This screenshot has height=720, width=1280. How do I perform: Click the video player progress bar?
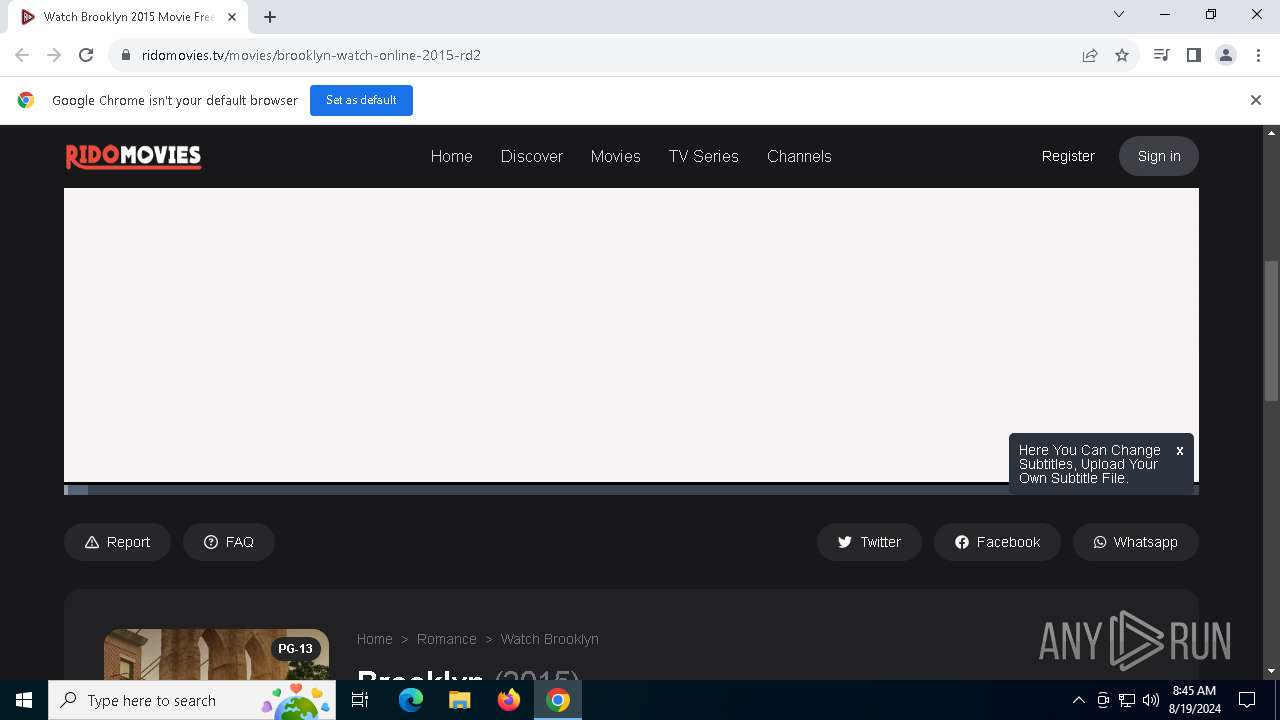click(x=631, y=490)
